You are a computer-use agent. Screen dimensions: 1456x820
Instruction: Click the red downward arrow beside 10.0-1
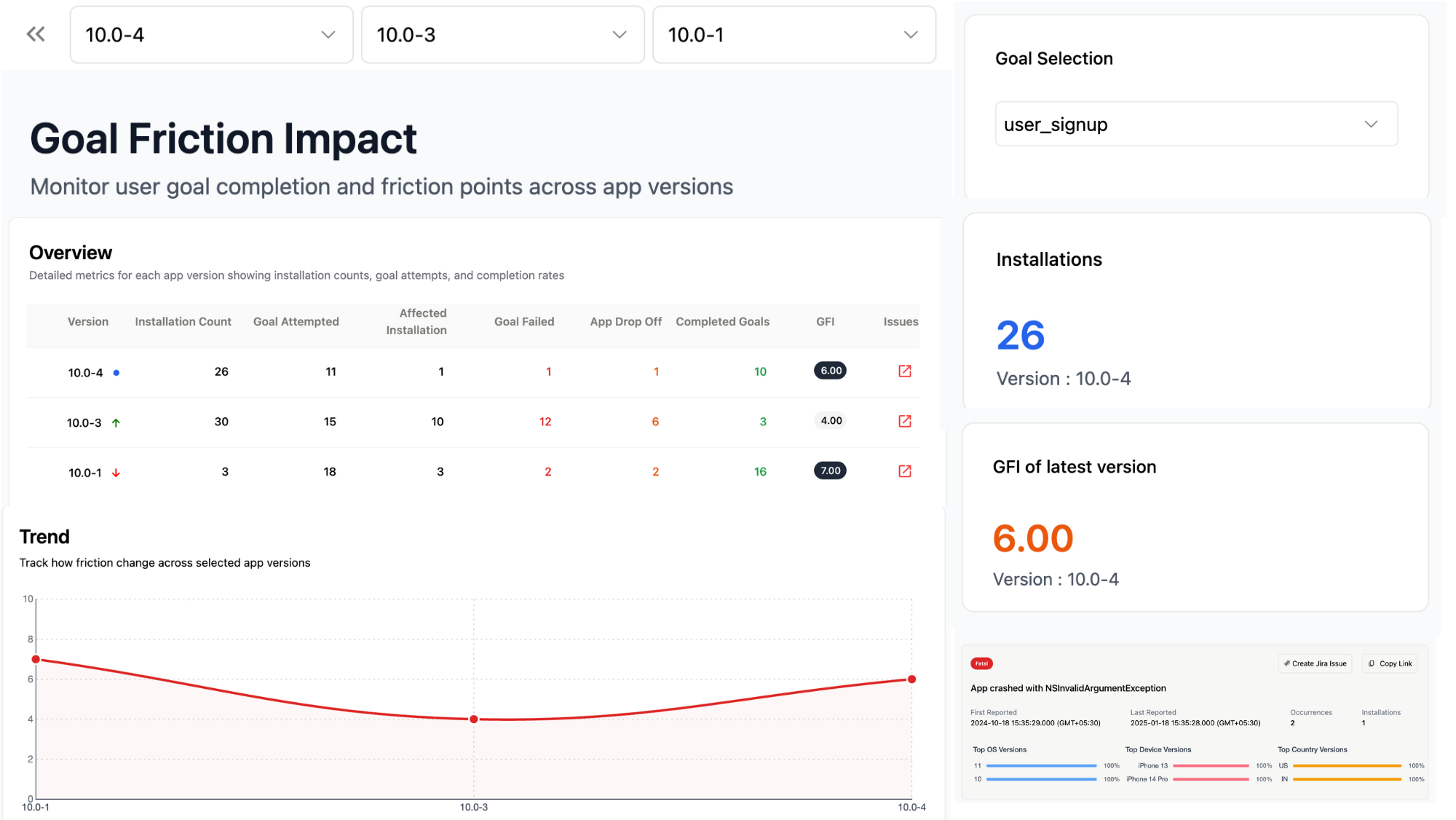[115, 472]
